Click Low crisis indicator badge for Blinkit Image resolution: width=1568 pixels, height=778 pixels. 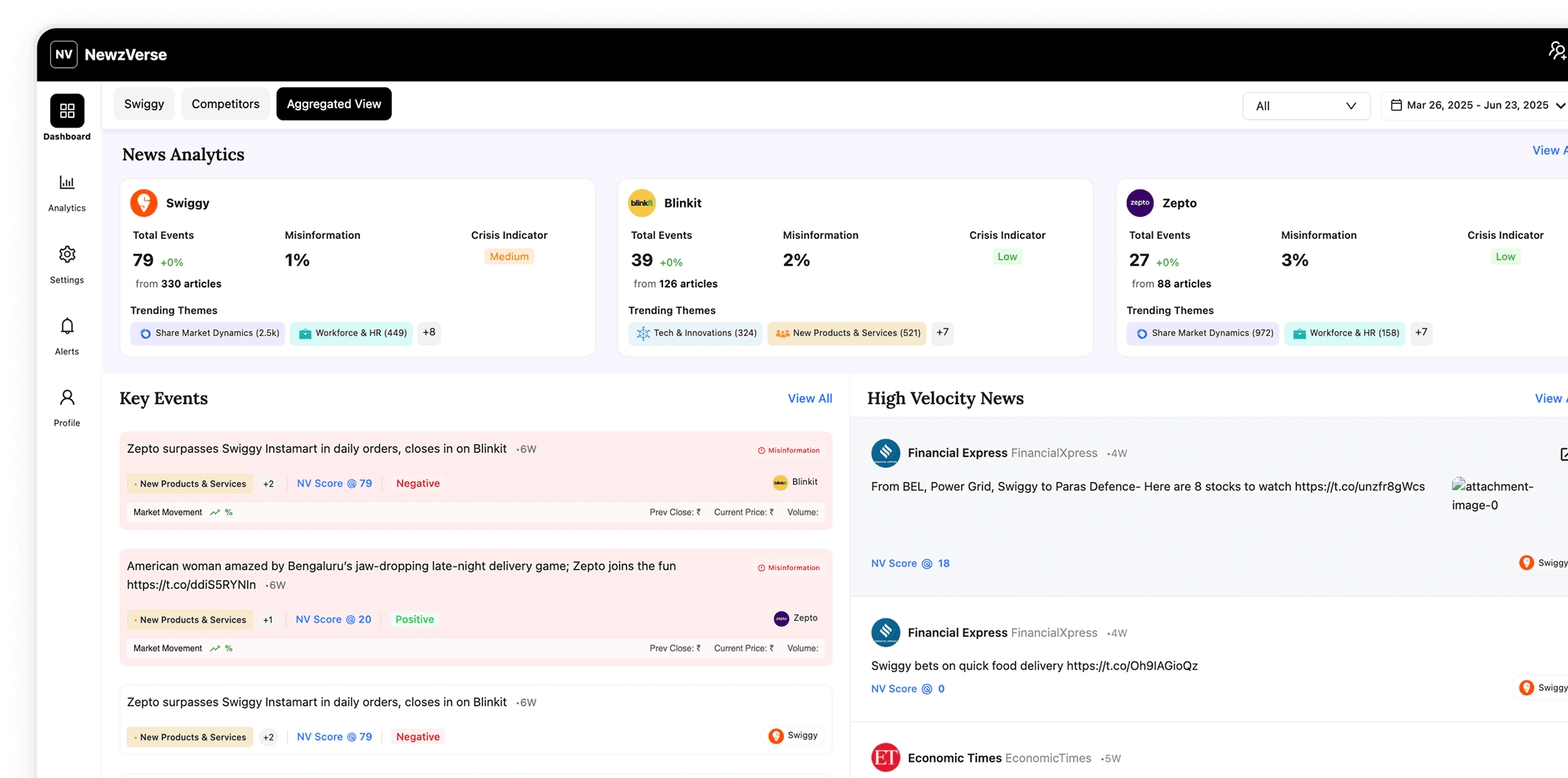(1007, 257)
